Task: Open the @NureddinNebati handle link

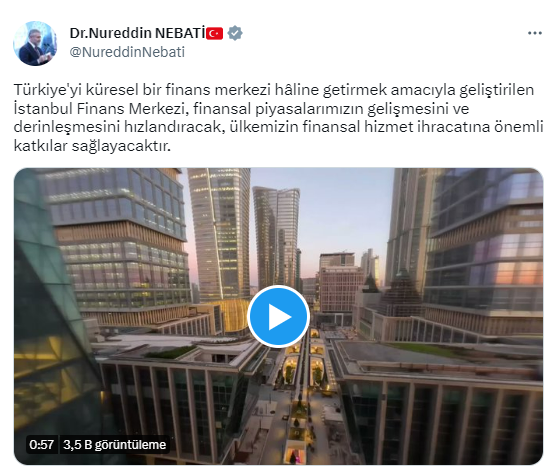Action: coord(127,52)
